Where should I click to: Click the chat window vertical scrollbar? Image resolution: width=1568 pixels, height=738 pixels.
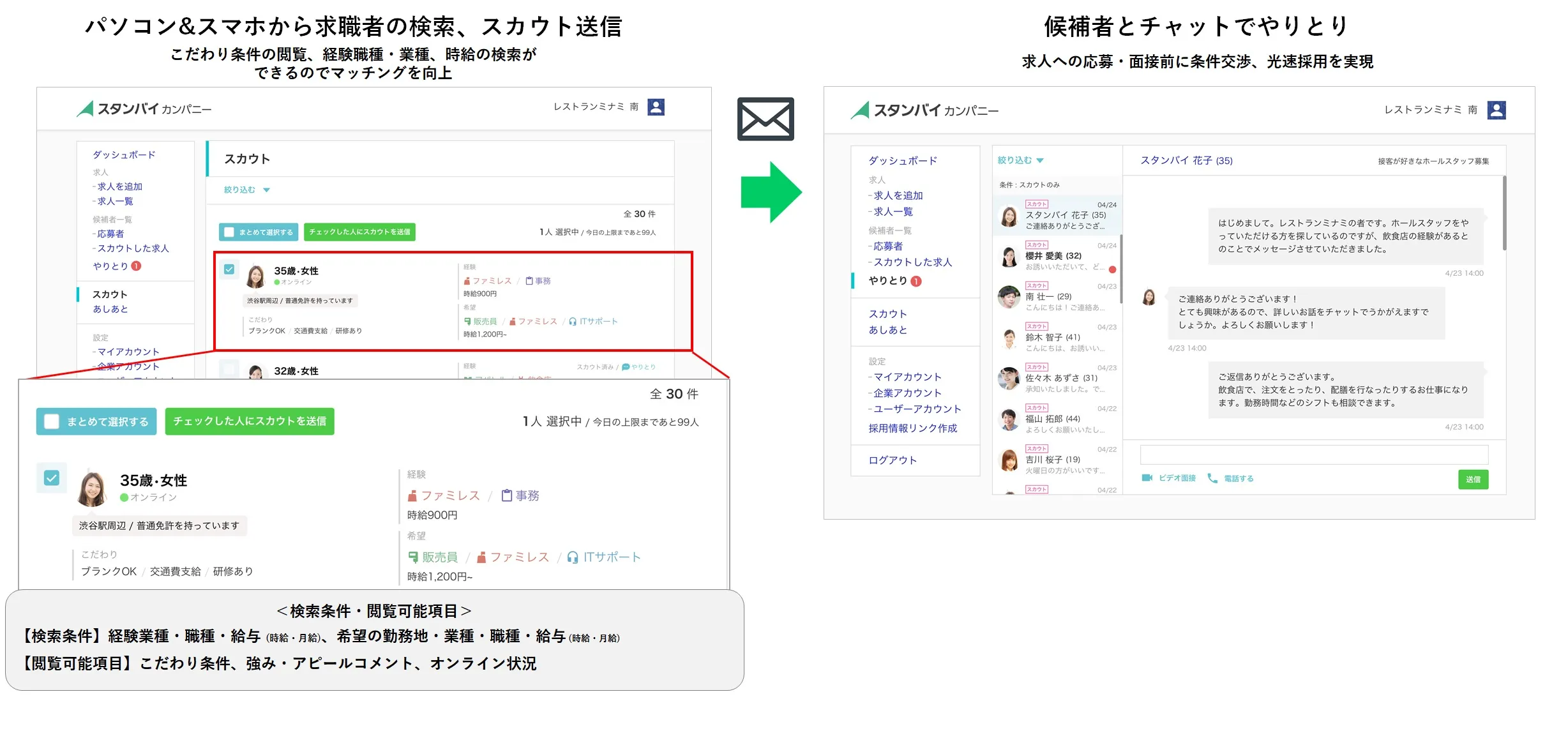(x=1504, y=214)
